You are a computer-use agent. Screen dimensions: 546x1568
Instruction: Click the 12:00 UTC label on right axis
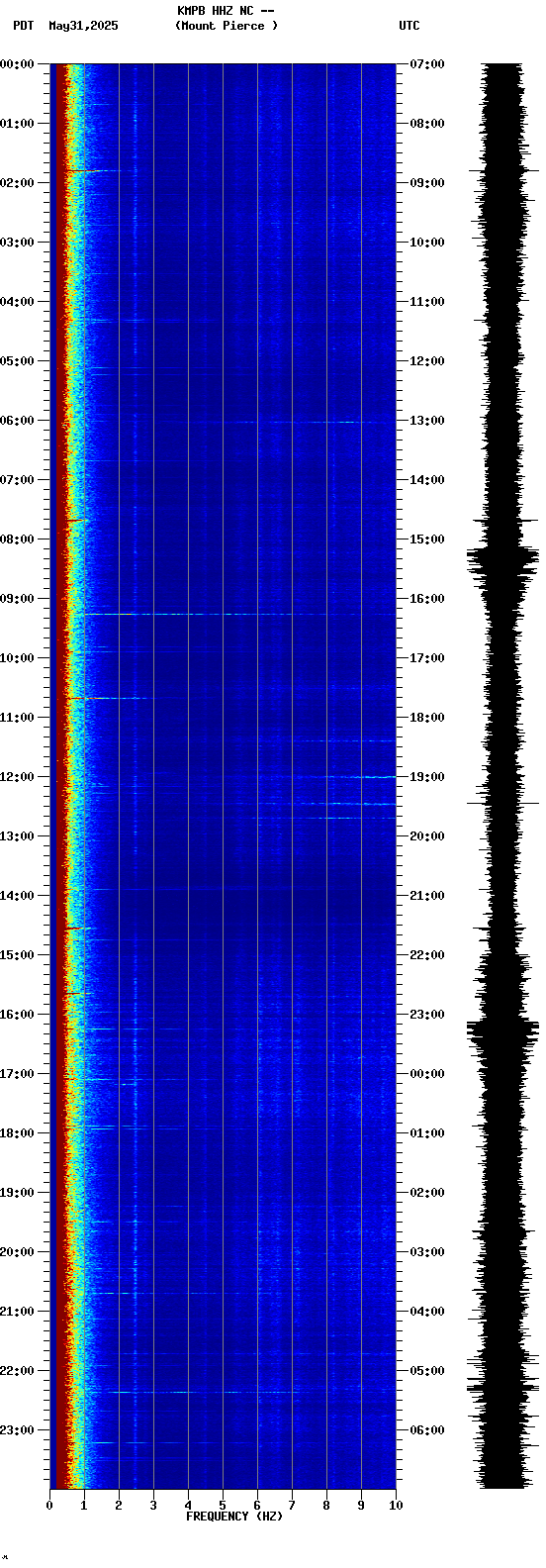point(427,361)
